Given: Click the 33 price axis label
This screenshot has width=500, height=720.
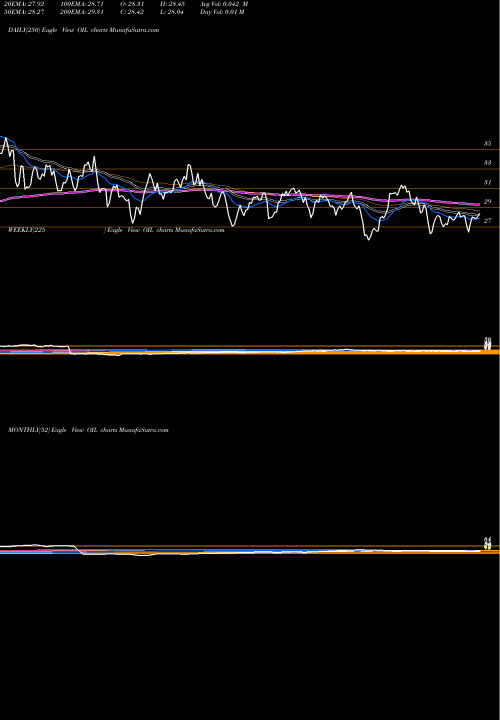Looking at the screenshot, I should point(488,163).
